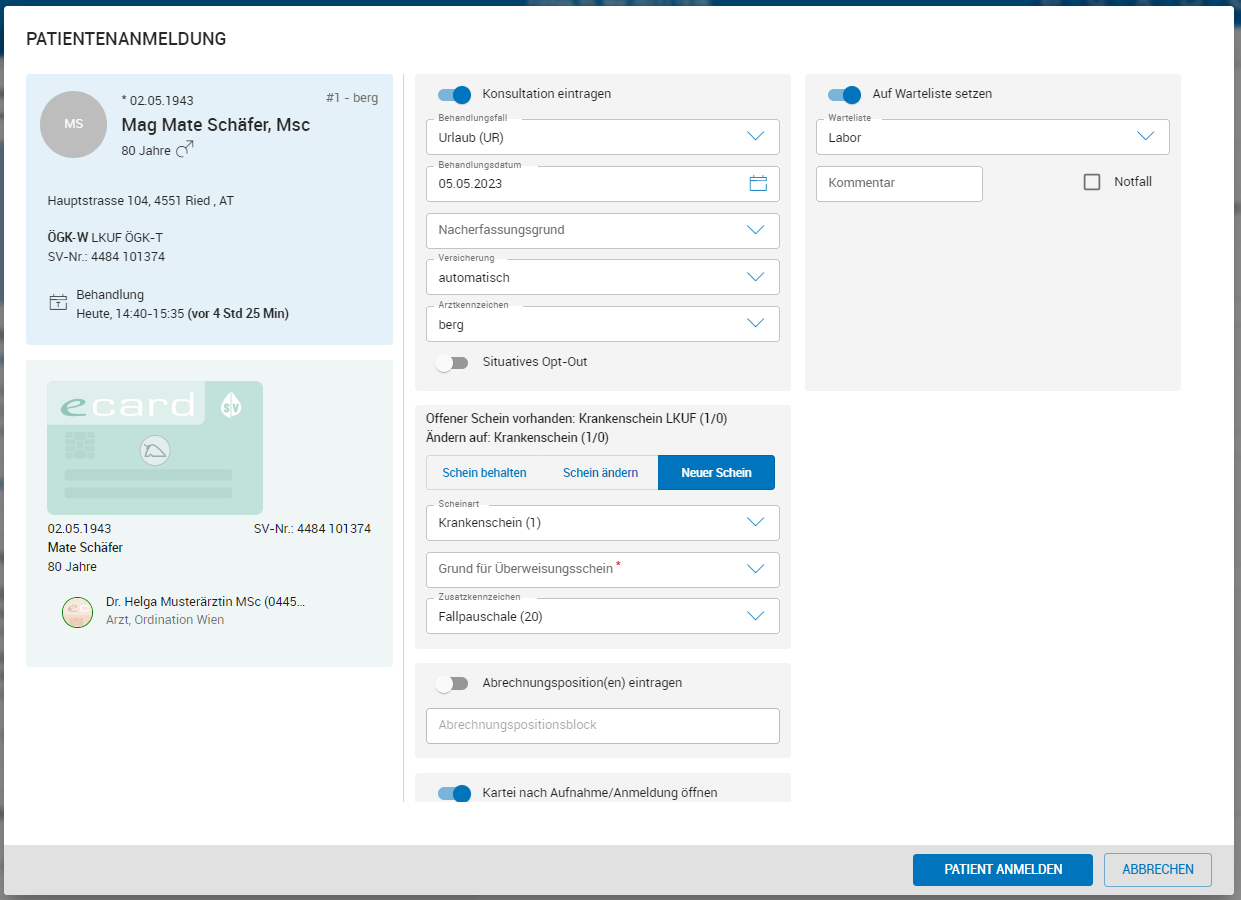Open the Warteliste Labor dropdown

(x=992, y=137)
